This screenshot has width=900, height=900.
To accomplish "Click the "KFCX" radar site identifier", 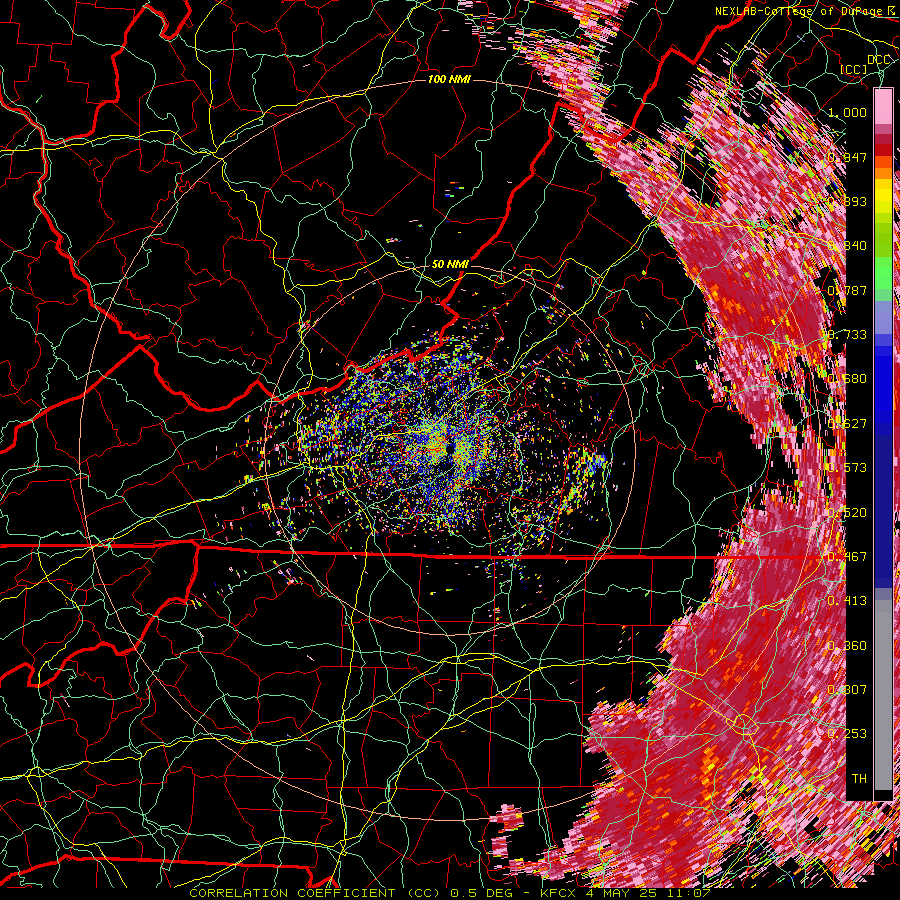I will (560, 893).
